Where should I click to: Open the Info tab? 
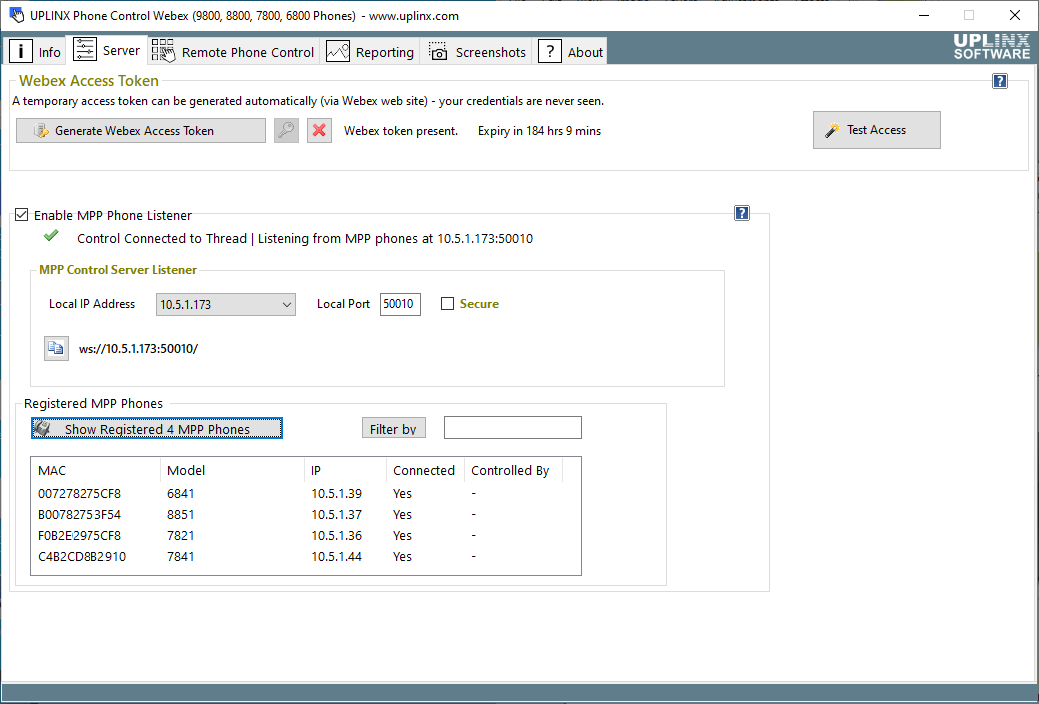pyautogui.click(x=34, y=51)
